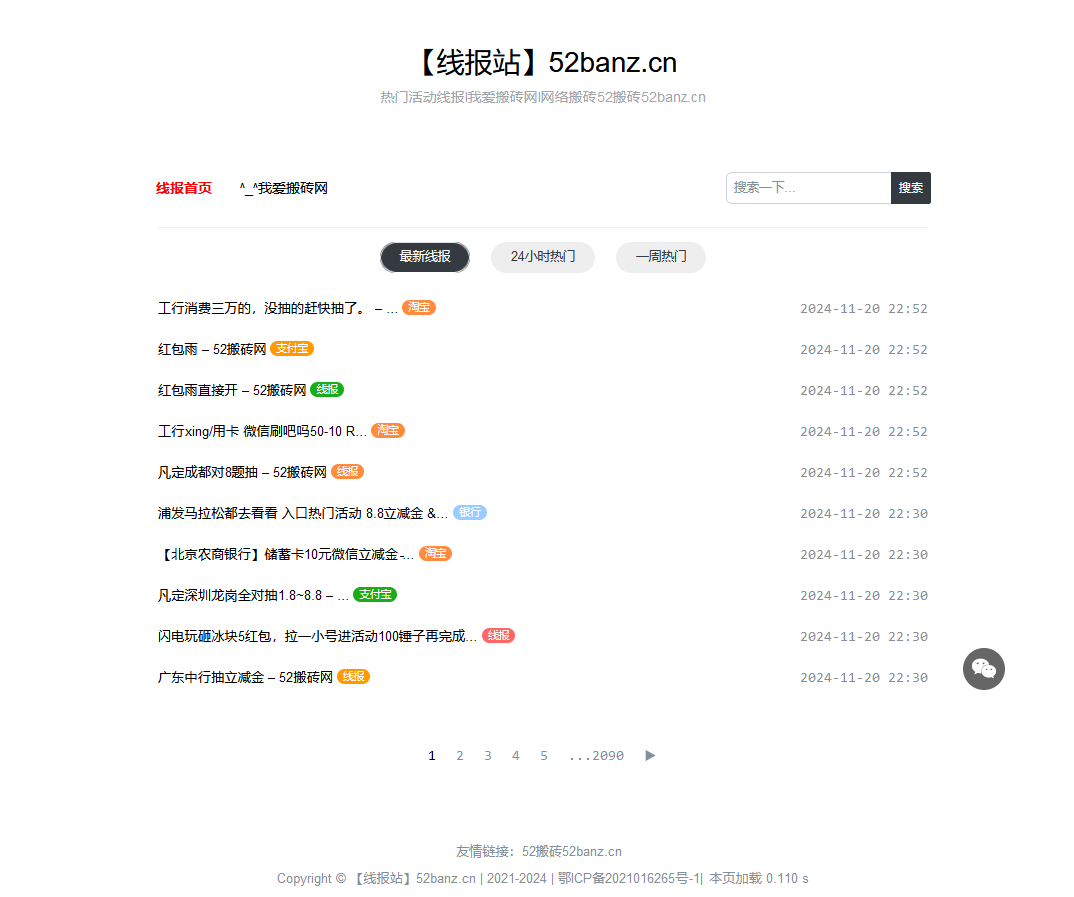The width and height of the screenshot is (1074, 897).
Task: Click 线报 tag beside 广东中行抽立减金
Action: [353, 677]
